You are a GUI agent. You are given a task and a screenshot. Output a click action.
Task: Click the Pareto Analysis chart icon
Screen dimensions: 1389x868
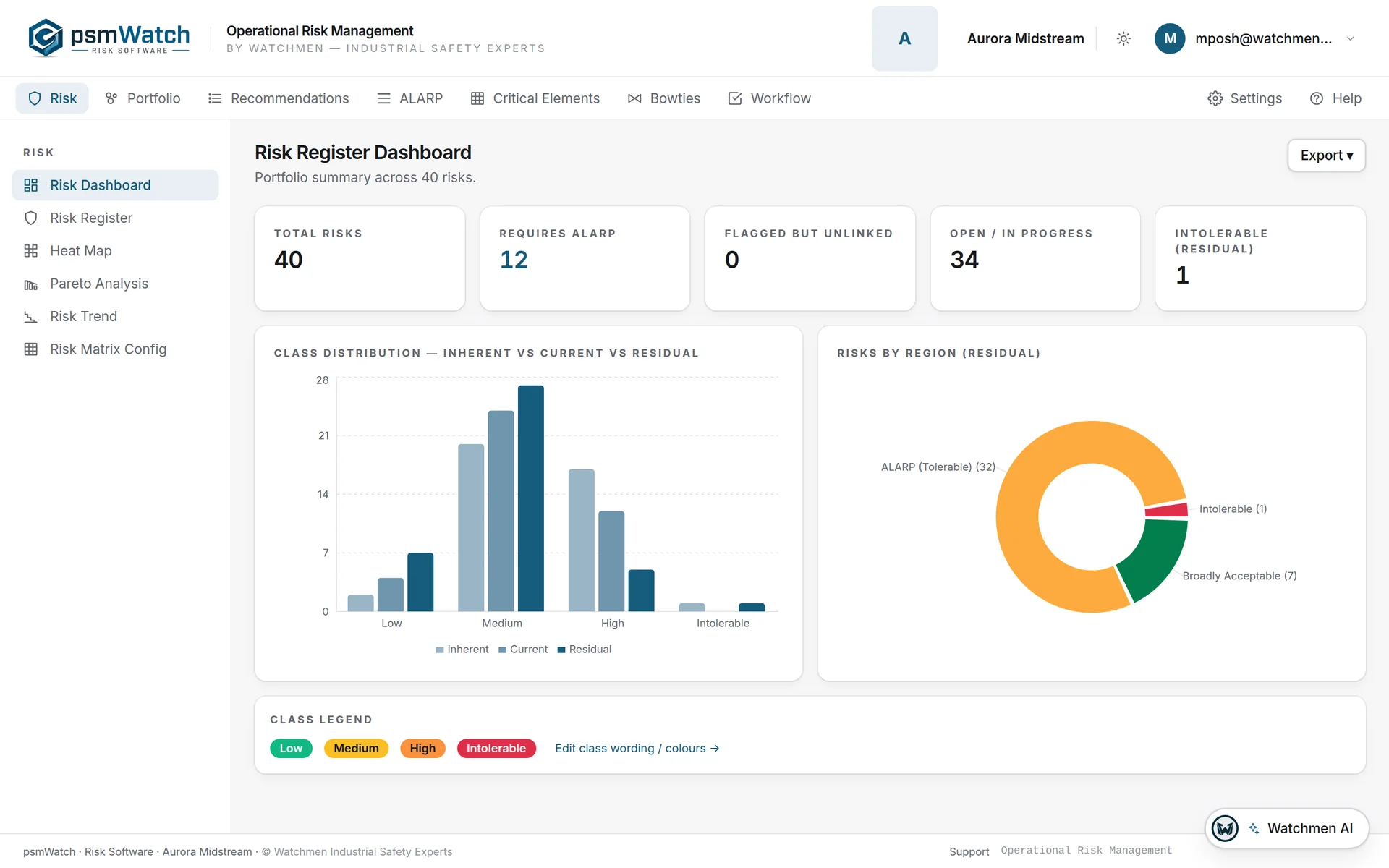coord(31,284)
